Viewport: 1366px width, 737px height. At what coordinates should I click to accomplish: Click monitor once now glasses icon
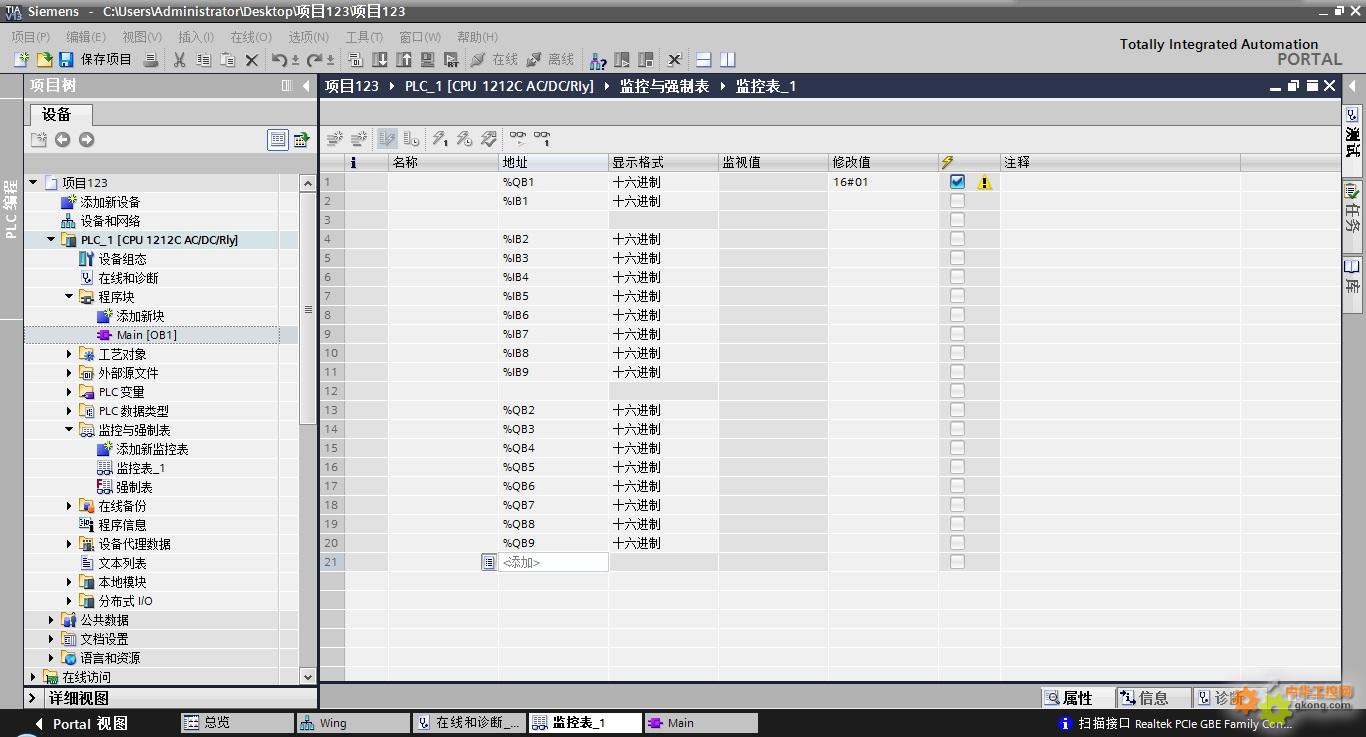pyautogui.click(x=541, y=139)
